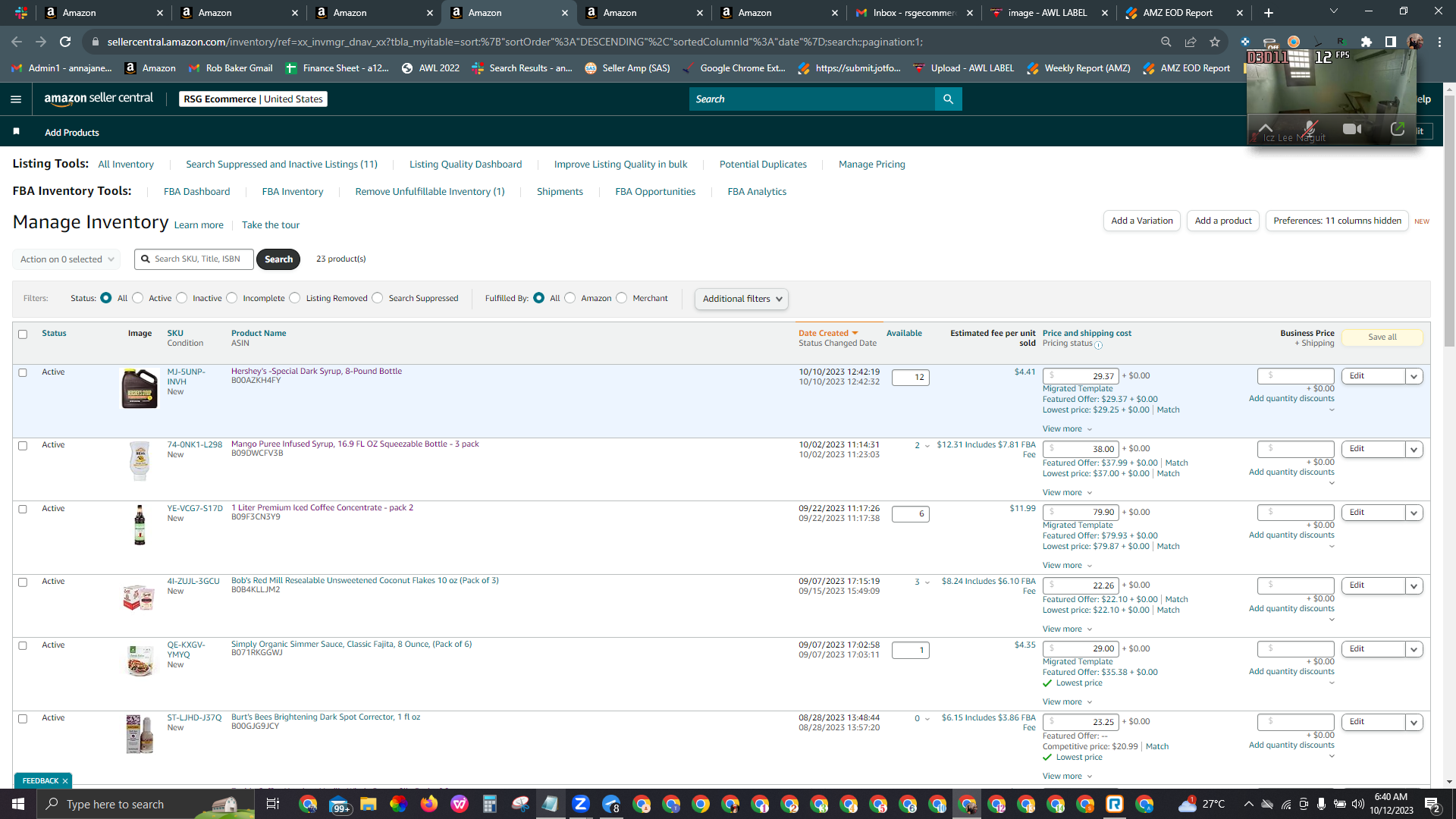Open Chrome side panel icon
The image size is (1456, 819).
(x=1391, y=42)
